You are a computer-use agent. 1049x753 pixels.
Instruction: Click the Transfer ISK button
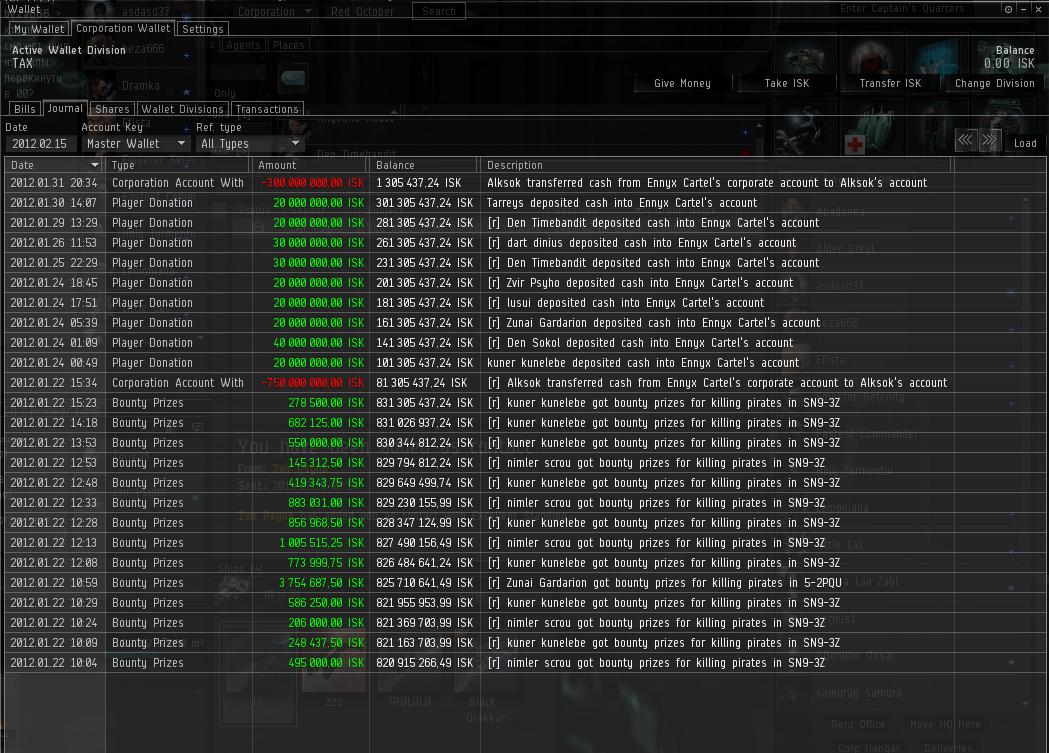tap(890, 84)
